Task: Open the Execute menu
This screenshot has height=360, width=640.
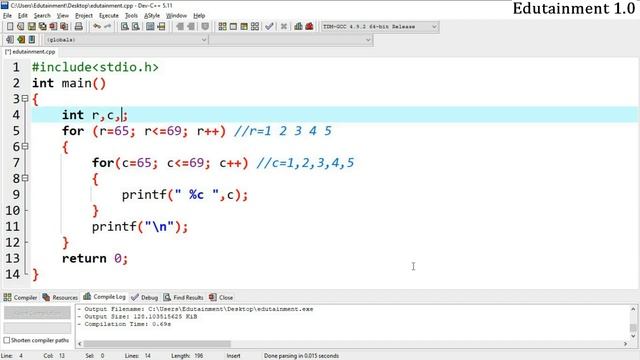Action: pyautogui.click(x=109, y=16)
